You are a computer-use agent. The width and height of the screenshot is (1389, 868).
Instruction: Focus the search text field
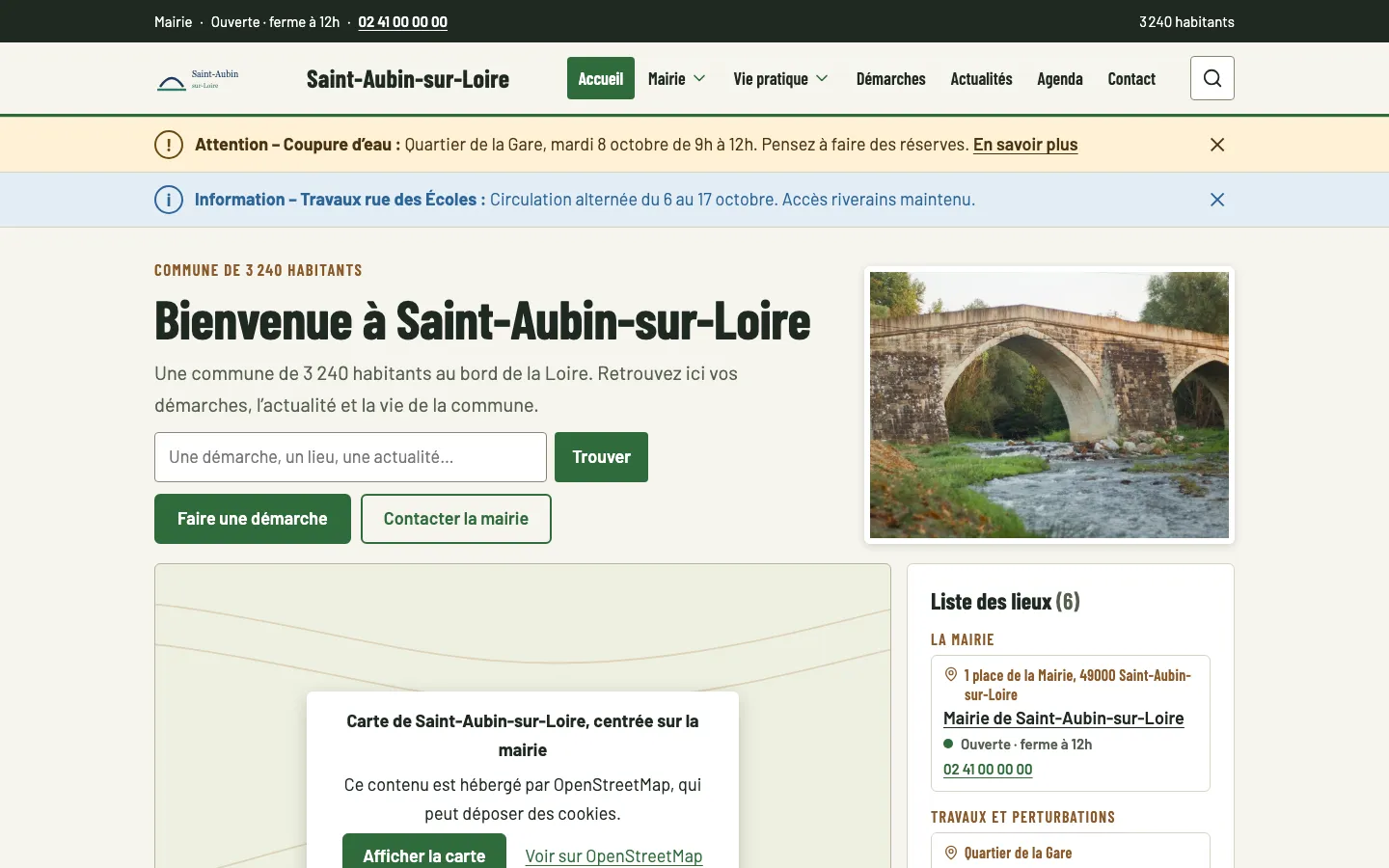(350, 457)
